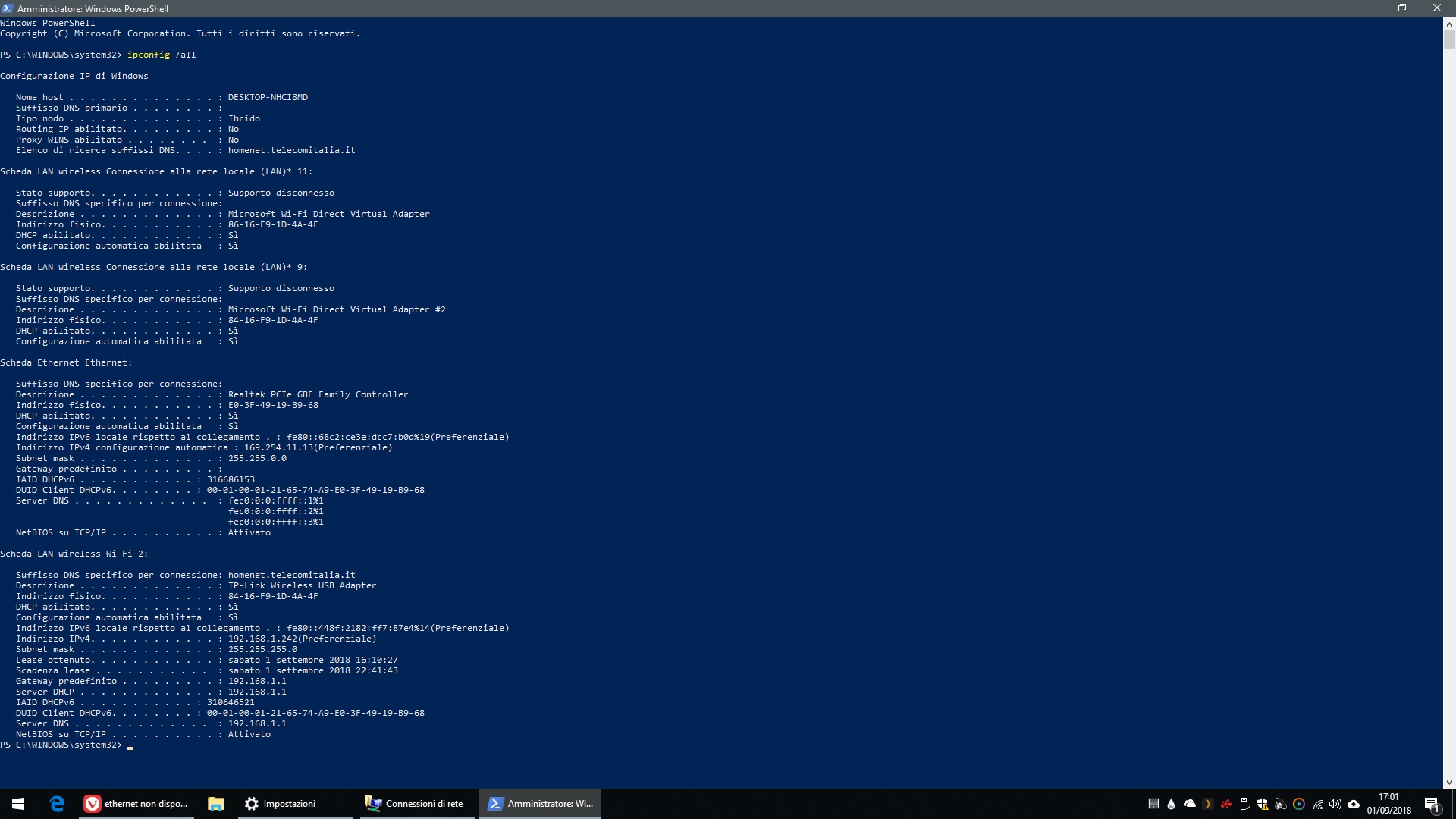Click the scrollbar up arrow
Image resolution: width=1456 pixels, height=819 pixels.
pos(1449,24)
